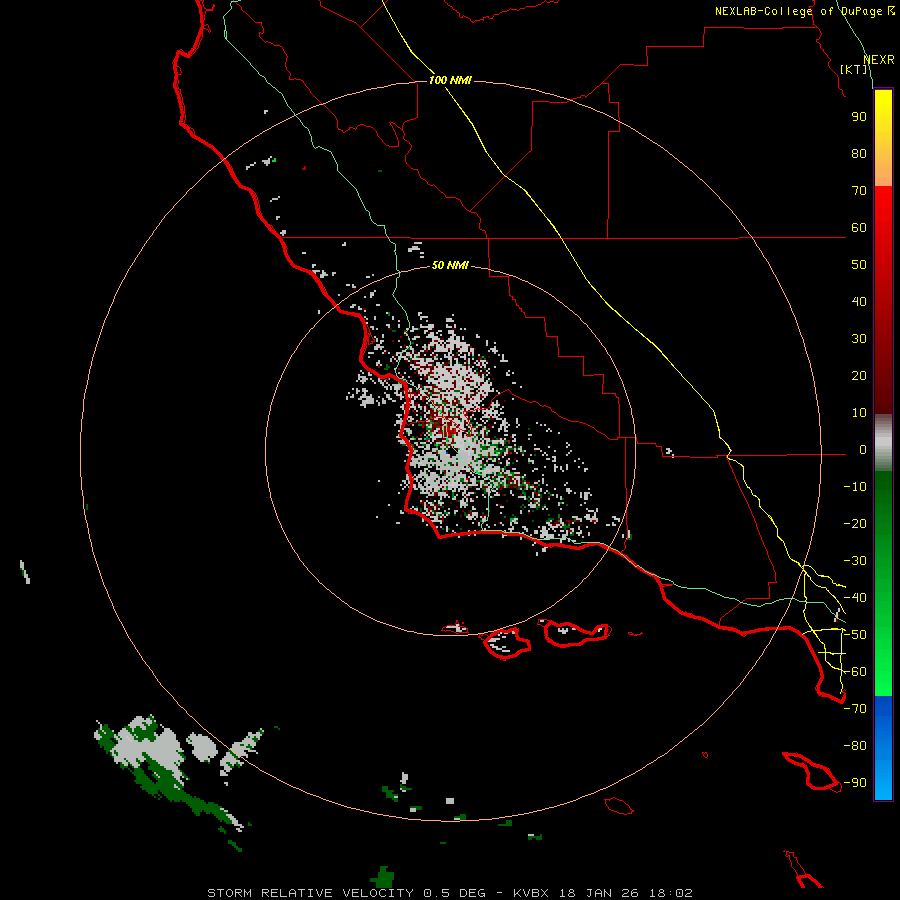Pick the blue segment at the color bar bottom
Image resolution: width=900 pixels, height=900 pixels.
tap(883, 748)
